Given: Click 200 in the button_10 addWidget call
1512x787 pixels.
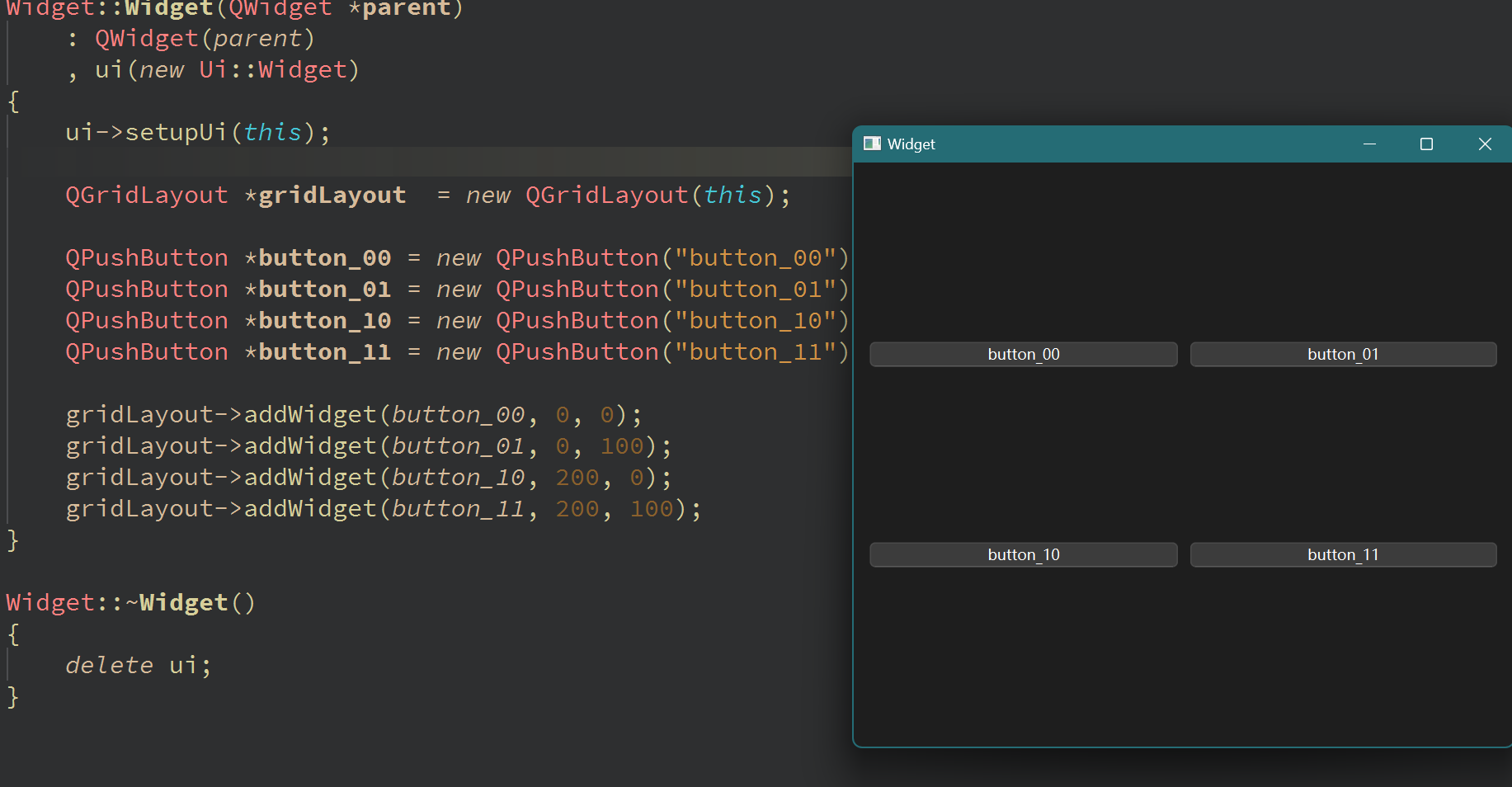Looking at the screenshot, I should coord(577,478).
